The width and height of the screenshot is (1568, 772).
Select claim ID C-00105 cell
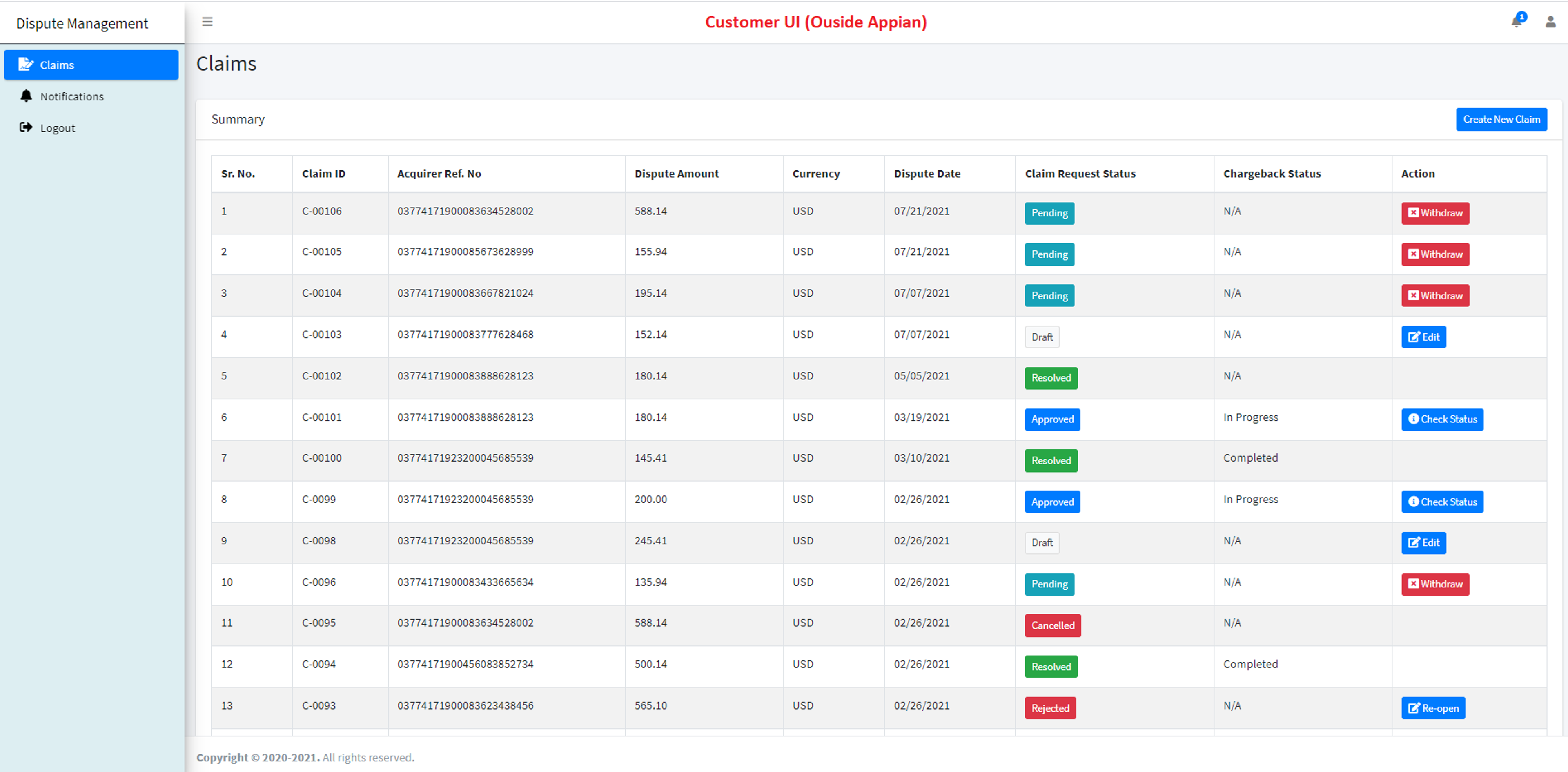pyautogui.click(x=321, y=252)
